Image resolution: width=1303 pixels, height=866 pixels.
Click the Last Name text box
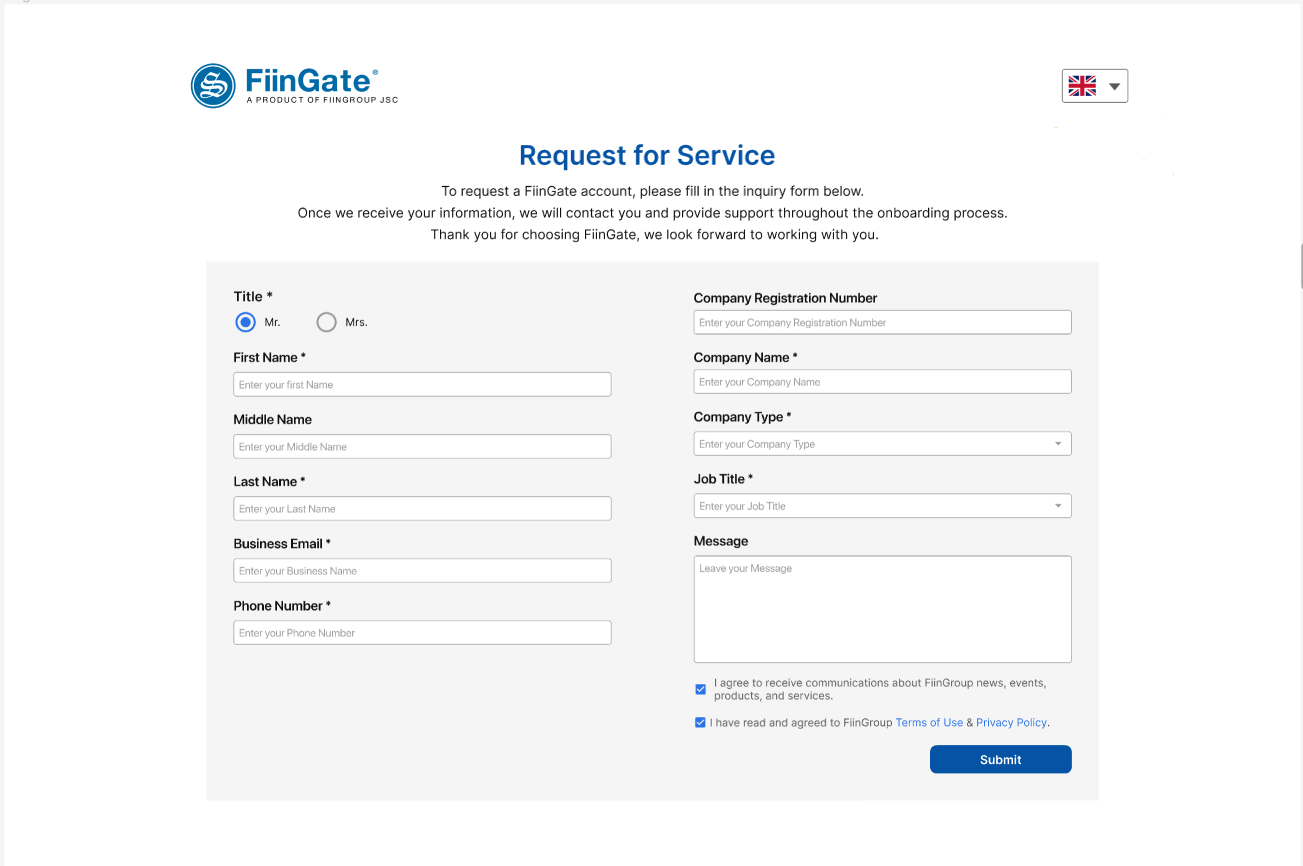coord(422,508)
